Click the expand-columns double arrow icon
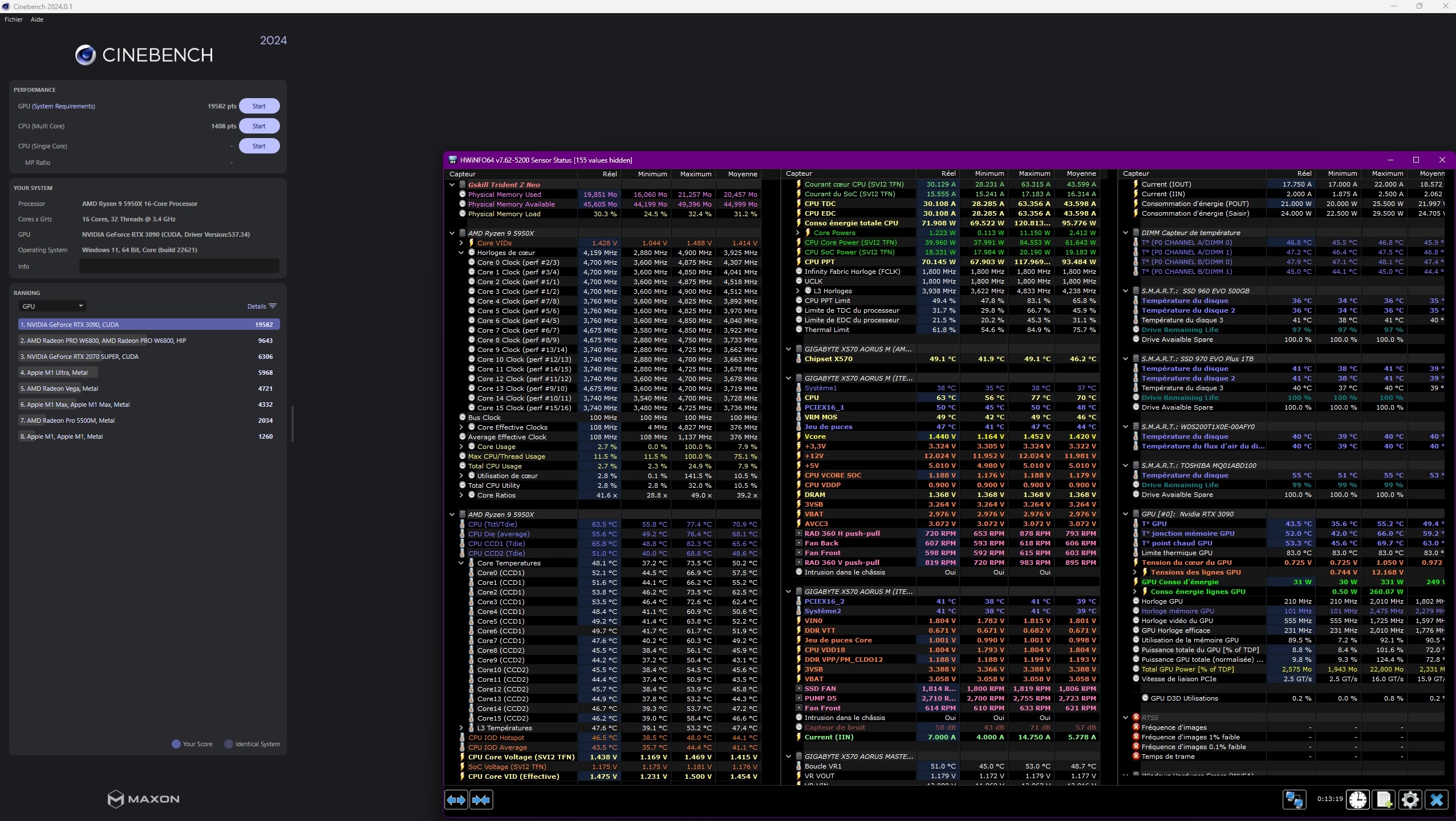The height and width of the screenshot is (821, 1456). (456, 800)
